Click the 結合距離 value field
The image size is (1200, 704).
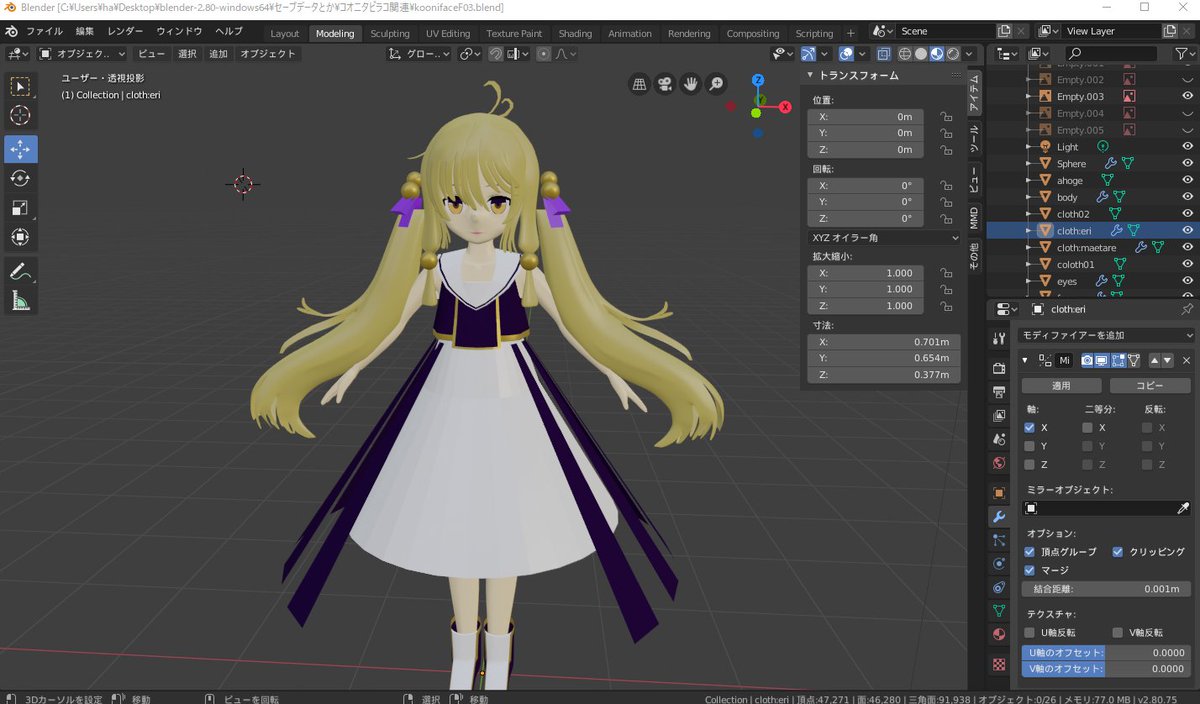(x=1106, y=589)
